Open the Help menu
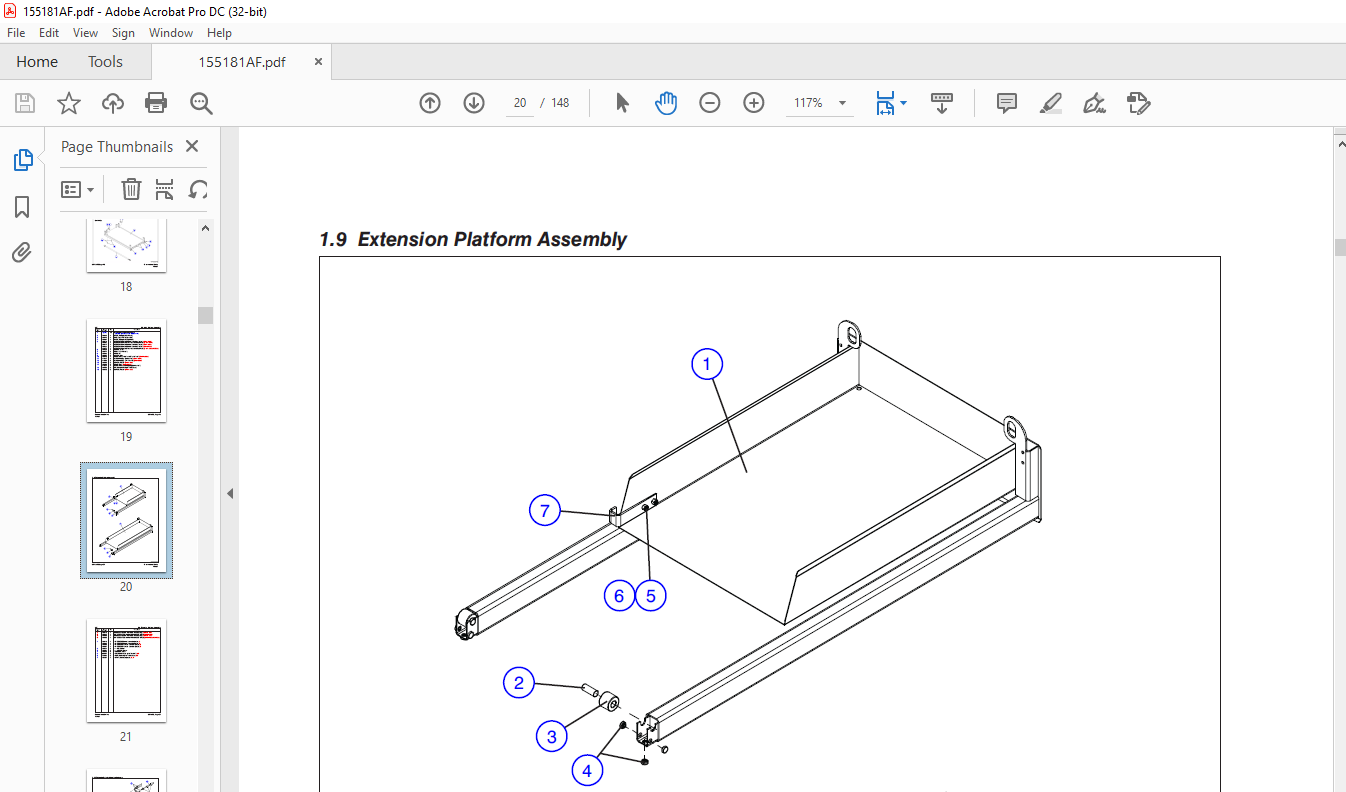The width and height of the screenshot is (1346, 792). tap(219, 33)
